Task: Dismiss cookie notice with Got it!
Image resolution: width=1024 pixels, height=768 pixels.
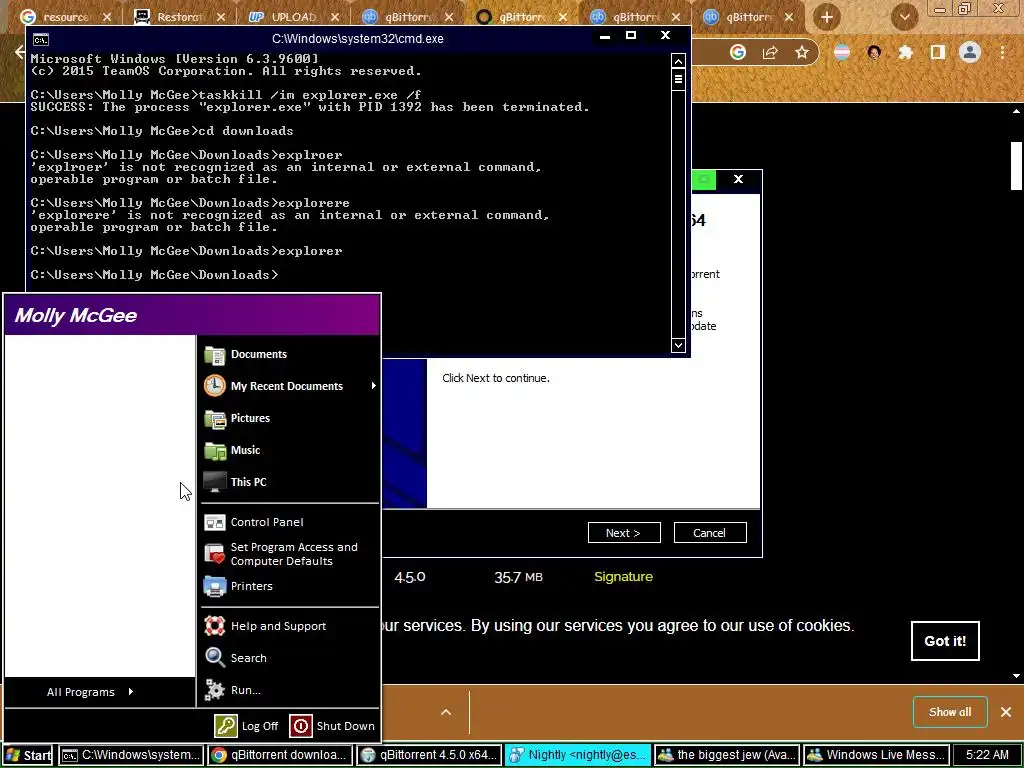Action: (x=945, y=641)
